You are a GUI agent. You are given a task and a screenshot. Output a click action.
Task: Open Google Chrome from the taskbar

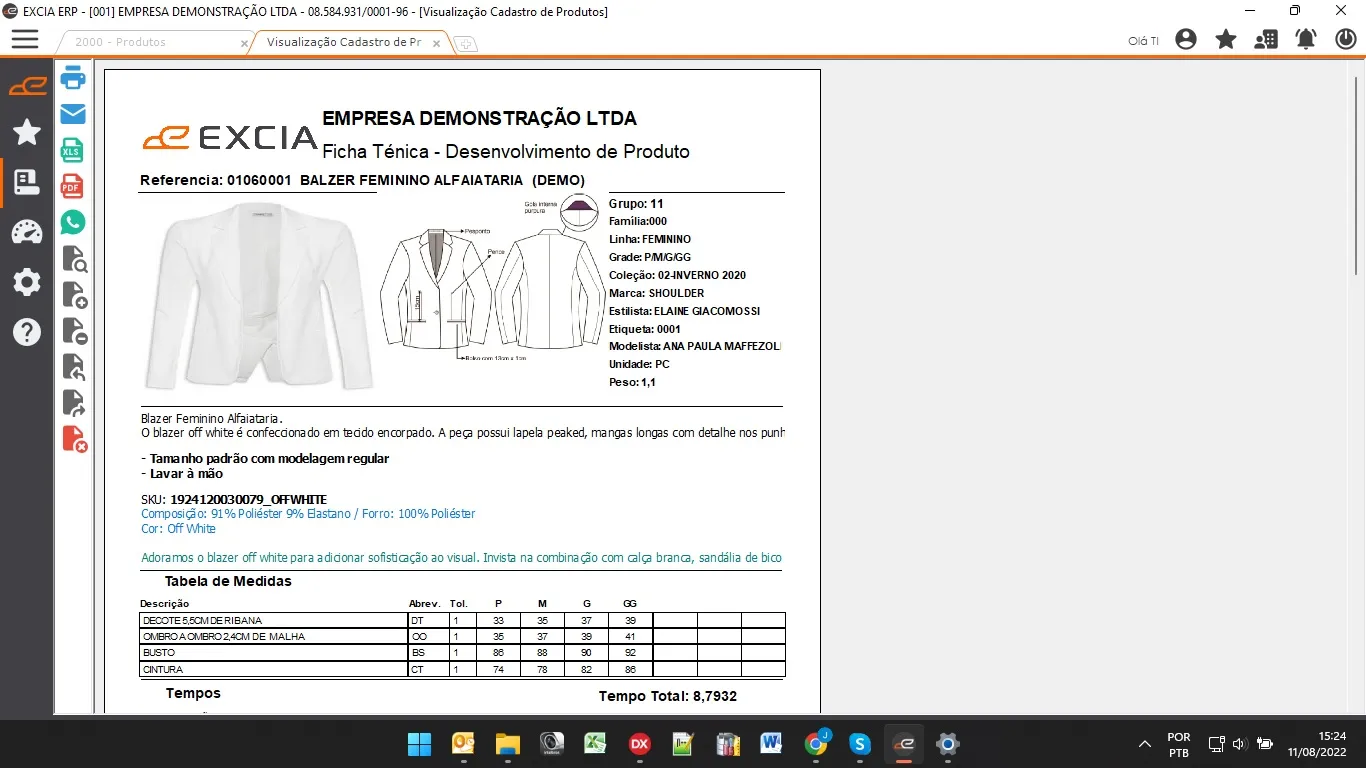pyautogui.click(x=816, y=744)
